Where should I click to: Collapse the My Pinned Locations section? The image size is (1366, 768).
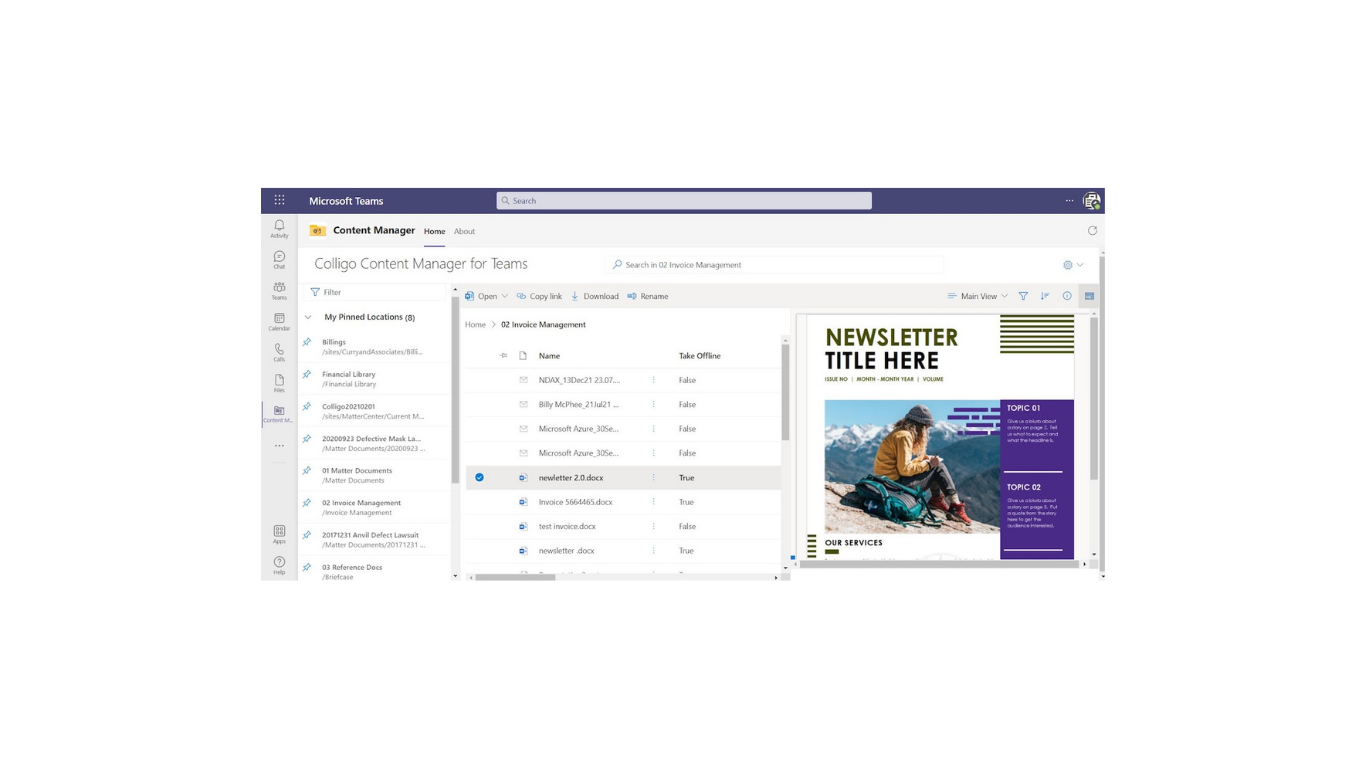pos(308,317)
